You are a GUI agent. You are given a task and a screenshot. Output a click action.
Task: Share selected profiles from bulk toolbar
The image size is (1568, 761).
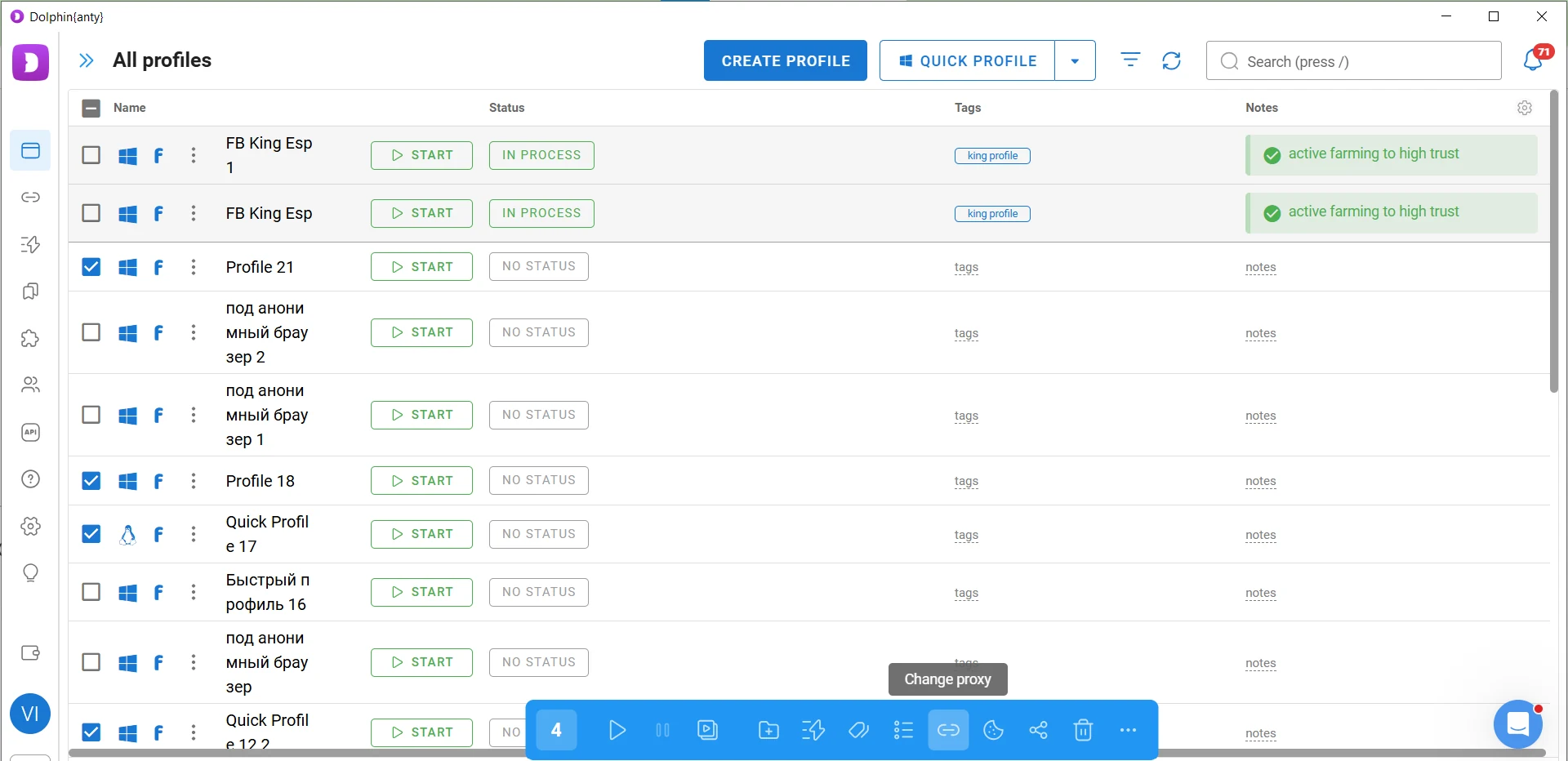tap(1038, 730)
